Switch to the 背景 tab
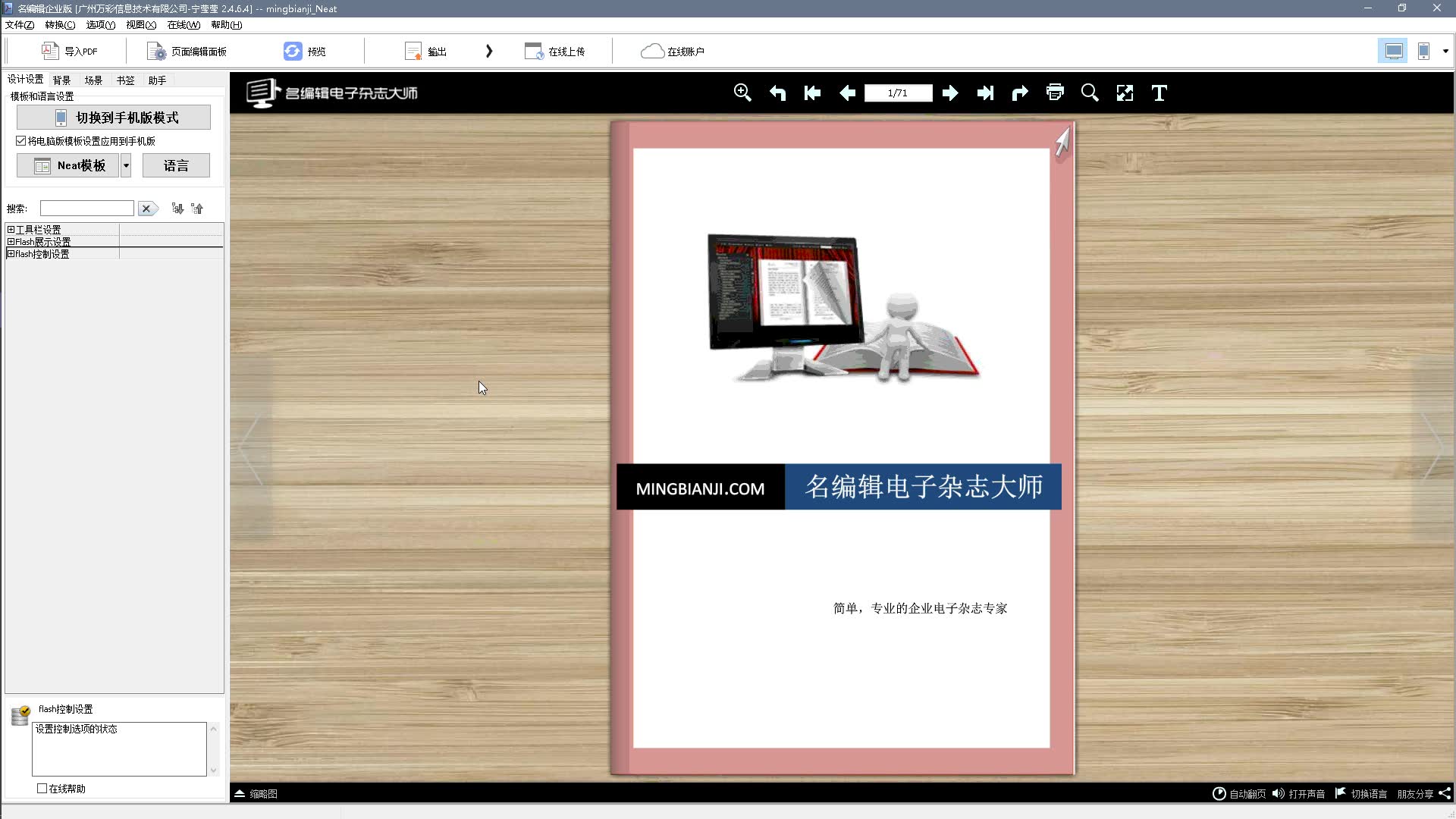Viewport: 1456px width, 819px height. click(x=61, y=79)
